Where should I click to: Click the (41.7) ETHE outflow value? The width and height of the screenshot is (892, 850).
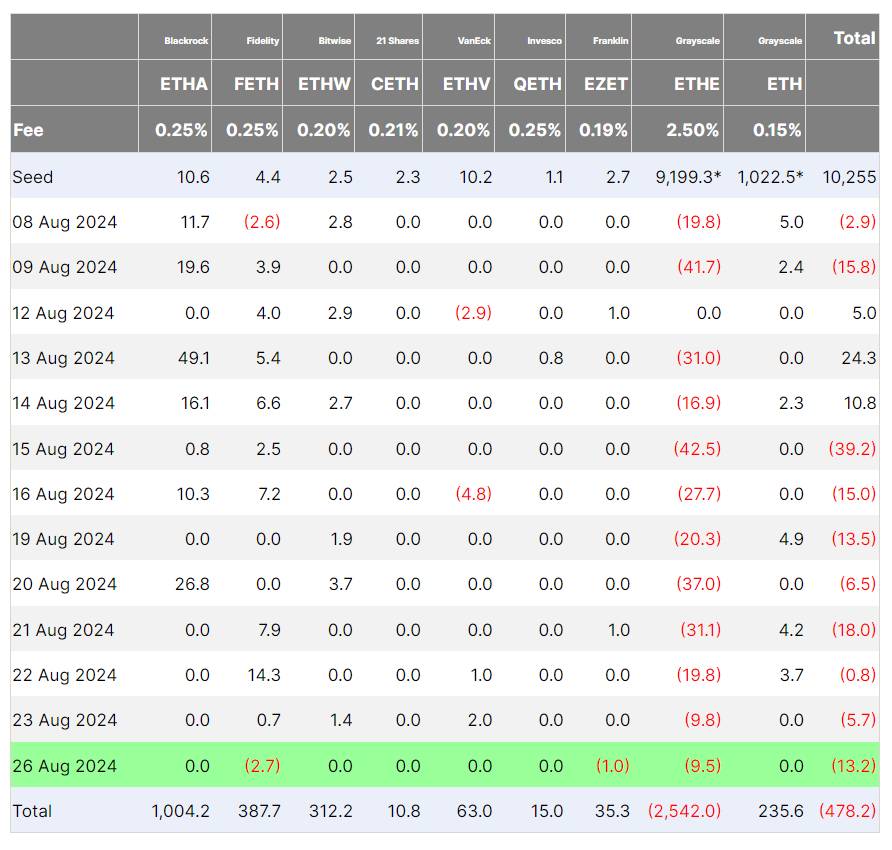click(699, 267)
